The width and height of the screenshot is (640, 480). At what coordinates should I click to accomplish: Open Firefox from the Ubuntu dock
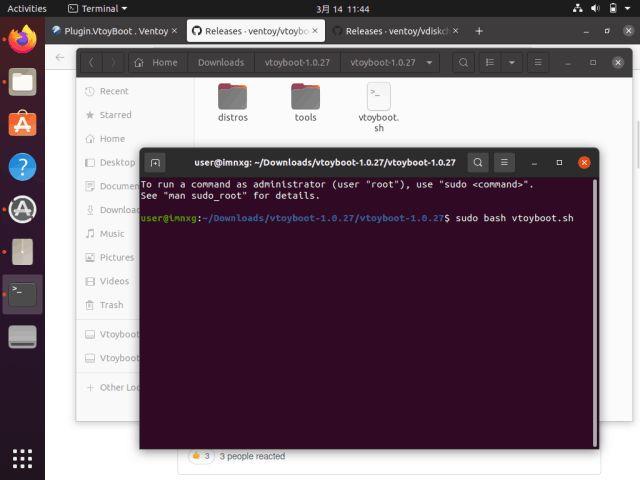22,40
